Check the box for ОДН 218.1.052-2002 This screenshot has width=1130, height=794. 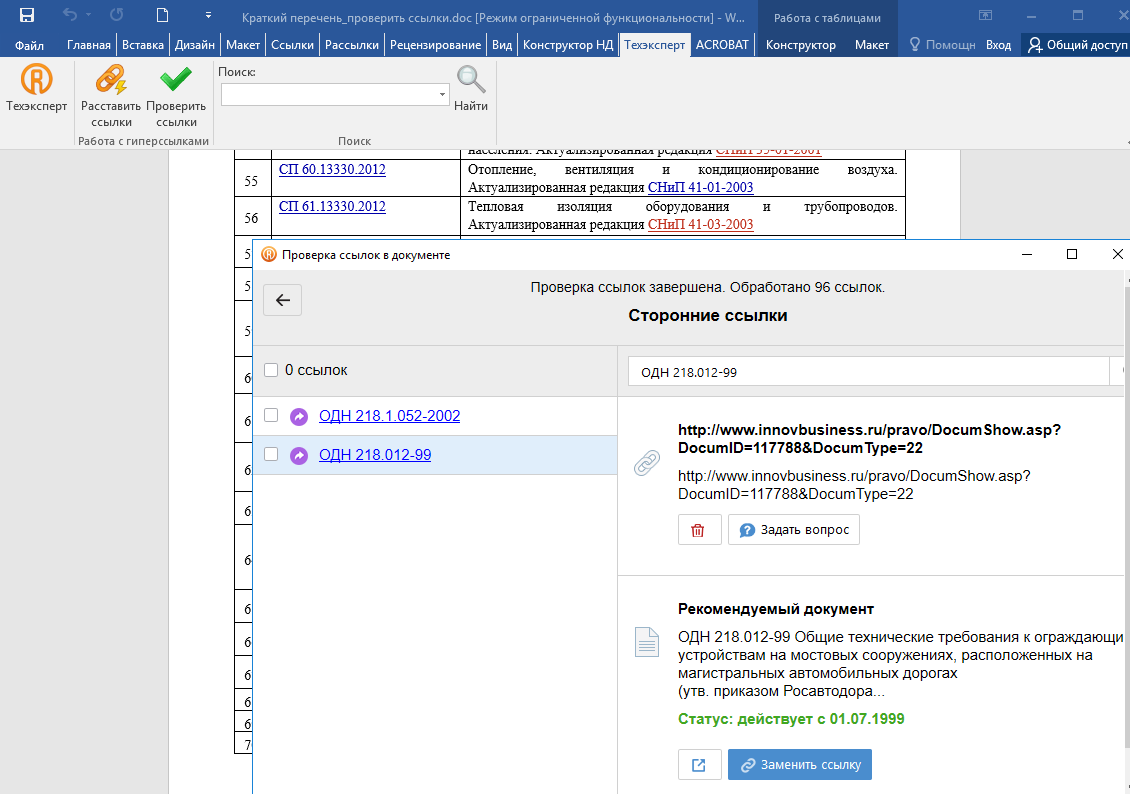coord(271,415)
